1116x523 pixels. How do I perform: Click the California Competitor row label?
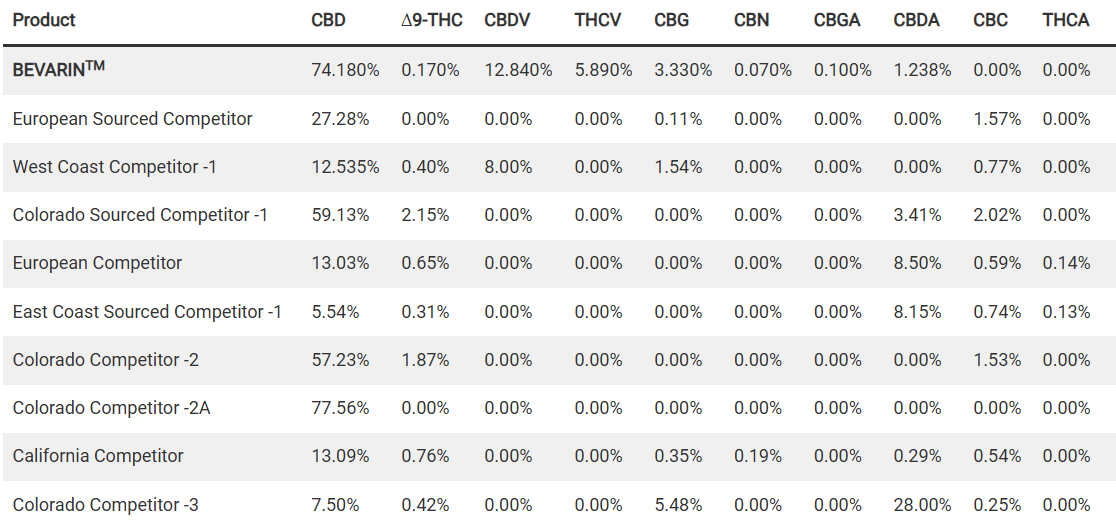pos(98,456)
